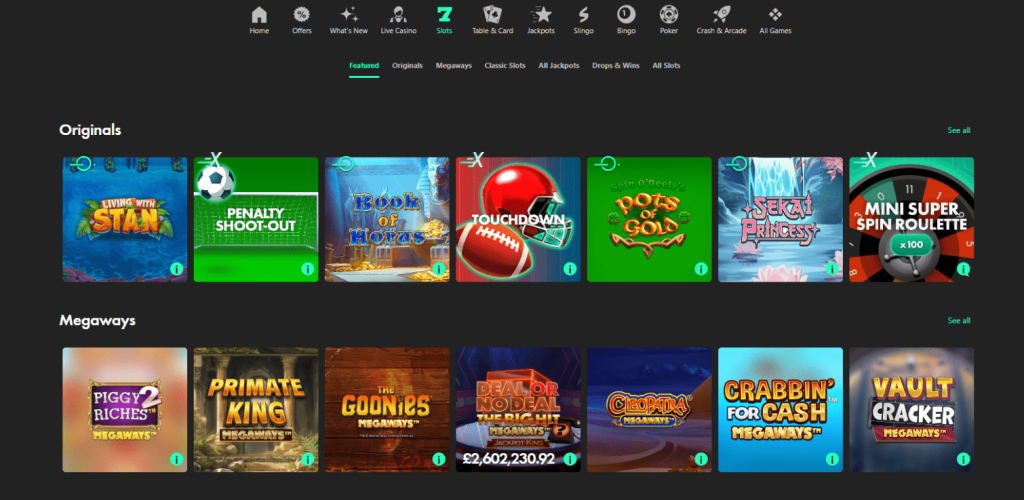
Task: Open Table & Card games
Action: point(492,20)
